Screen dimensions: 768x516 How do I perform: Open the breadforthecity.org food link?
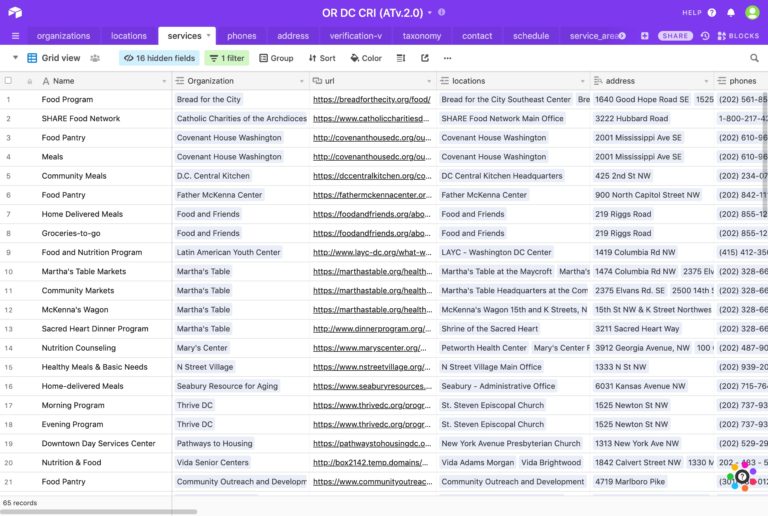point(371,100)
